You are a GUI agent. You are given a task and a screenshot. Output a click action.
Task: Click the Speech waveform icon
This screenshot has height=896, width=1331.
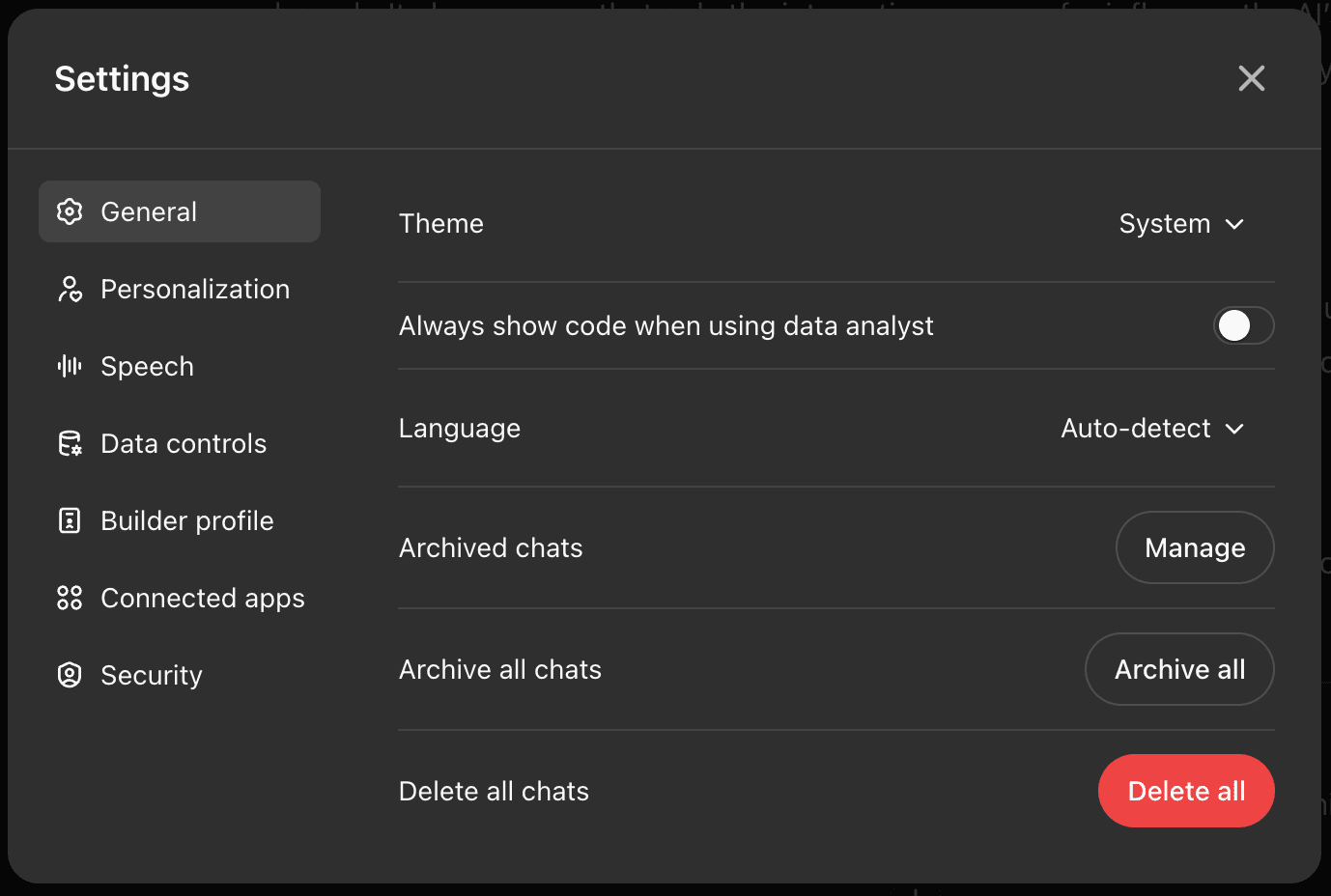click(70, 366)
